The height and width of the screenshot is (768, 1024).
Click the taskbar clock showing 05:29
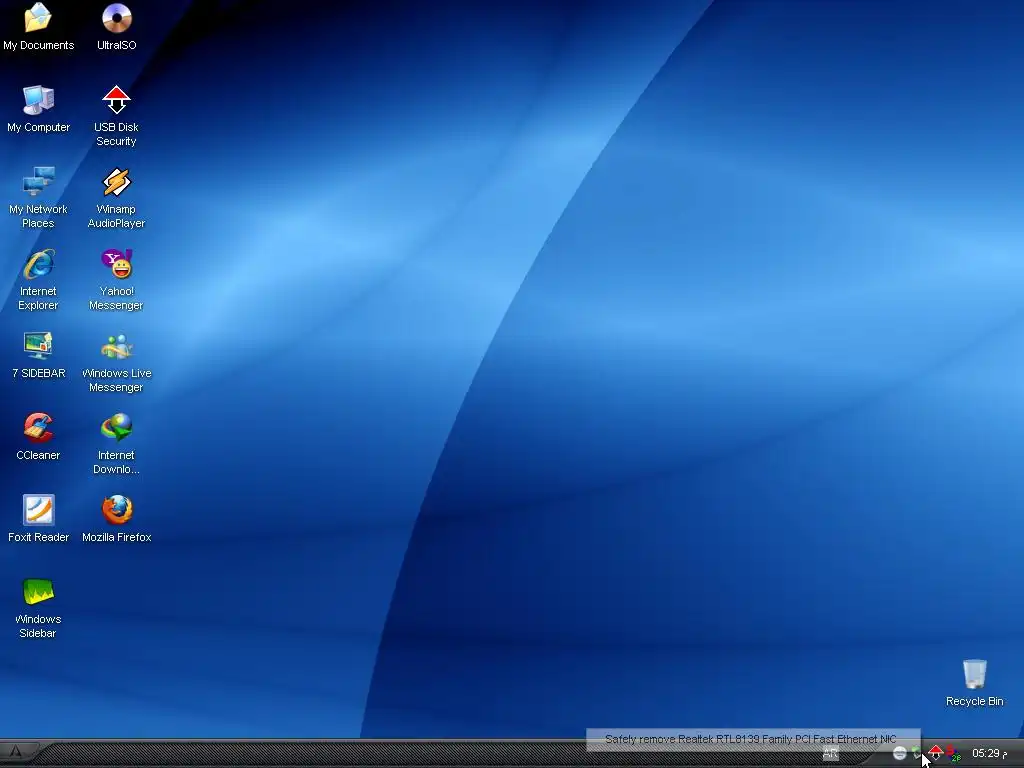click(989, 753)
